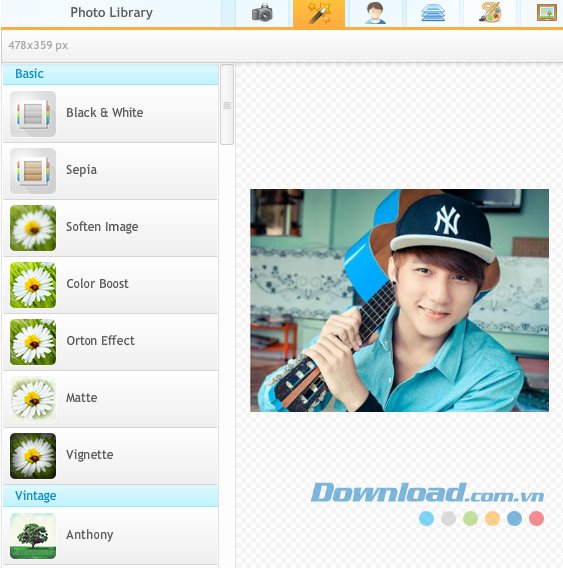563x573 pixels.
Task: Collapse the Vintage effects section
Action: point(110,496)
